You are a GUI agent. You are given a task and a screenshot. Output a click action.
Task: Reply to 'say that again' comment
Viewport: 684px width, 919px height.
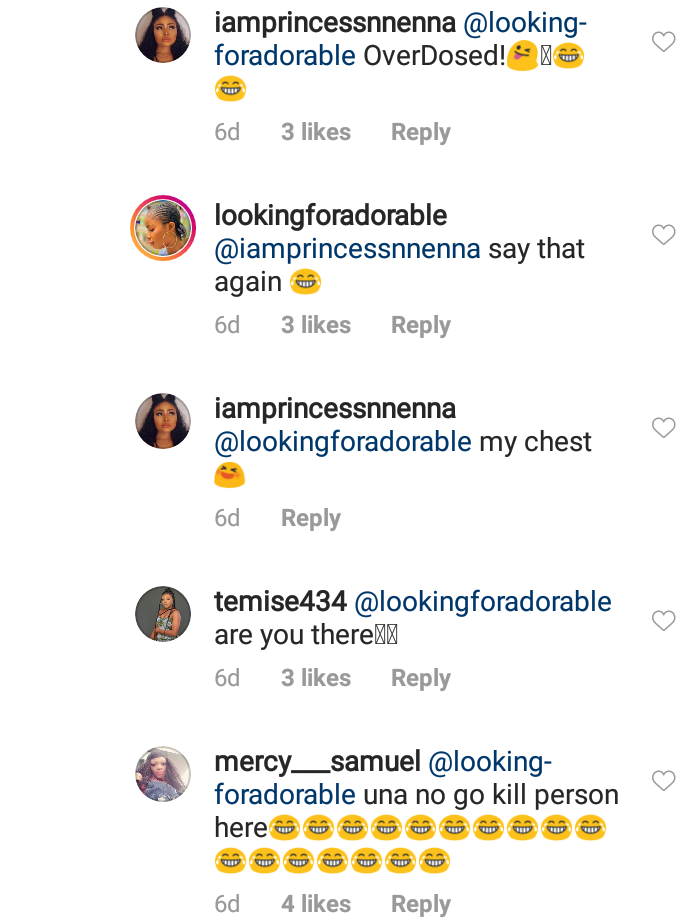click(420, 325)
